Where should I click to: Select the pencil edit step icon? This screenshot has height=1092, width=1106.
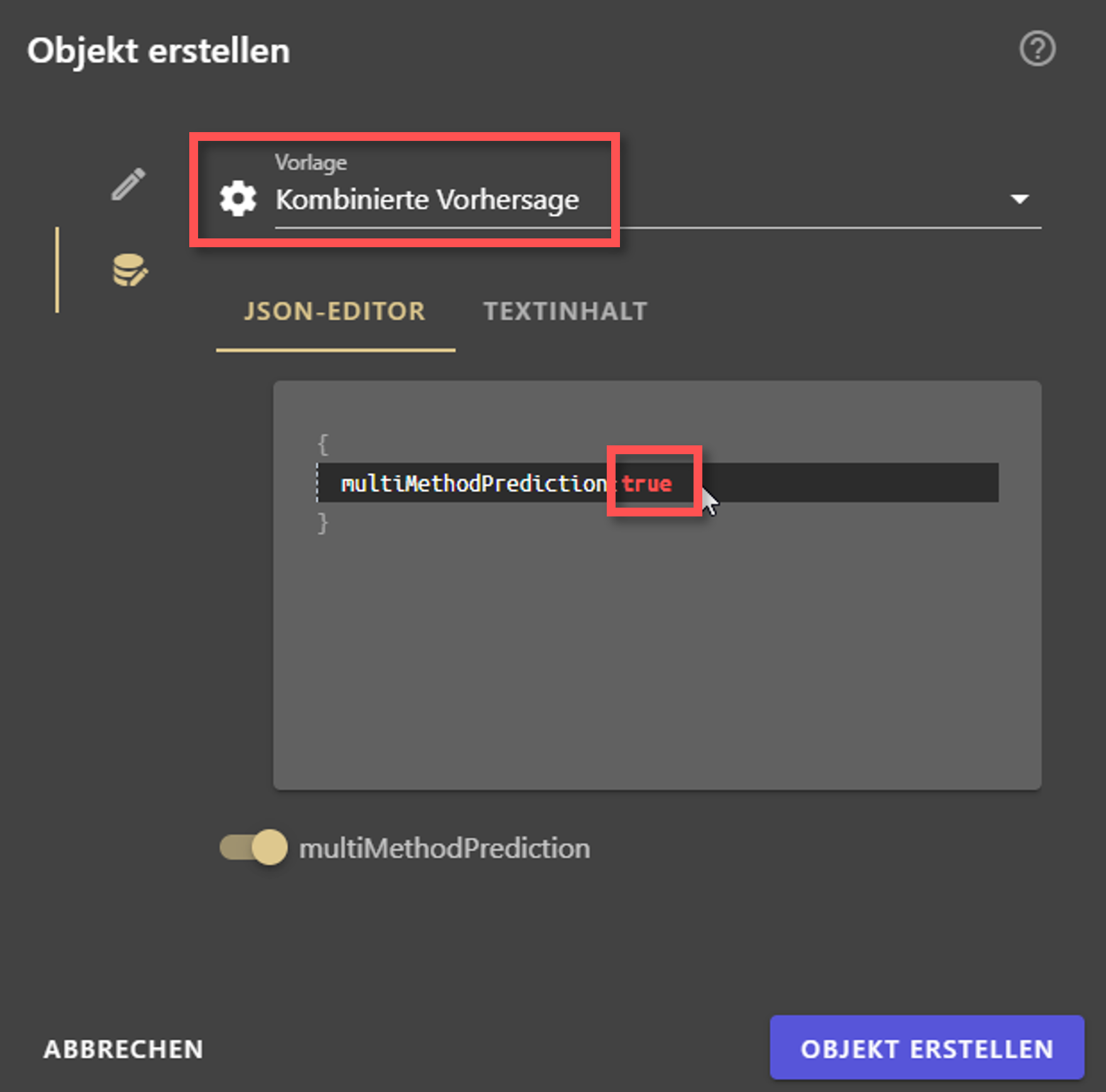pyautogui.click(x=128, y=184)
